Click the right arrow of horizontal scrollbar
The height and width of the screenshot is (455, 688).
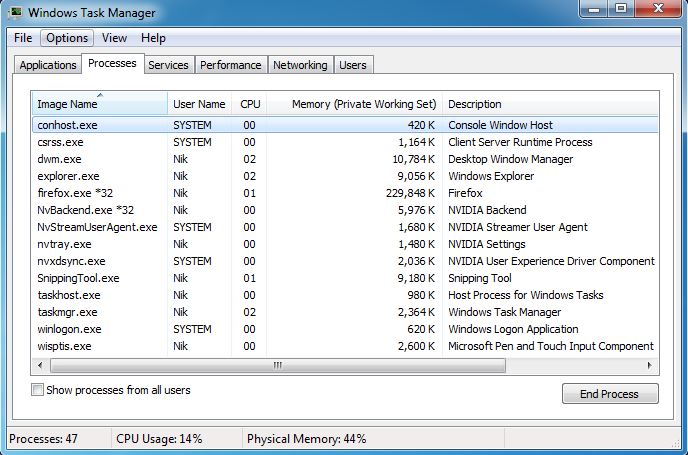coord(651,364)
